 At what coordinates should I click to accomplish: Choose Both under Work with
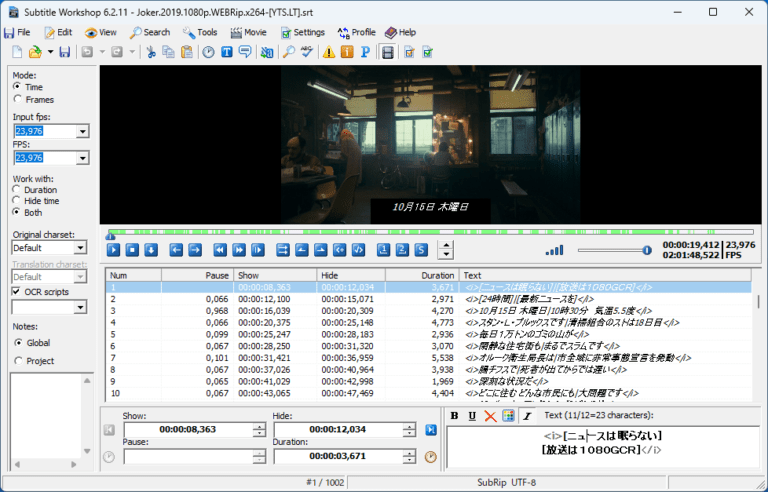[x=17, y=213]
